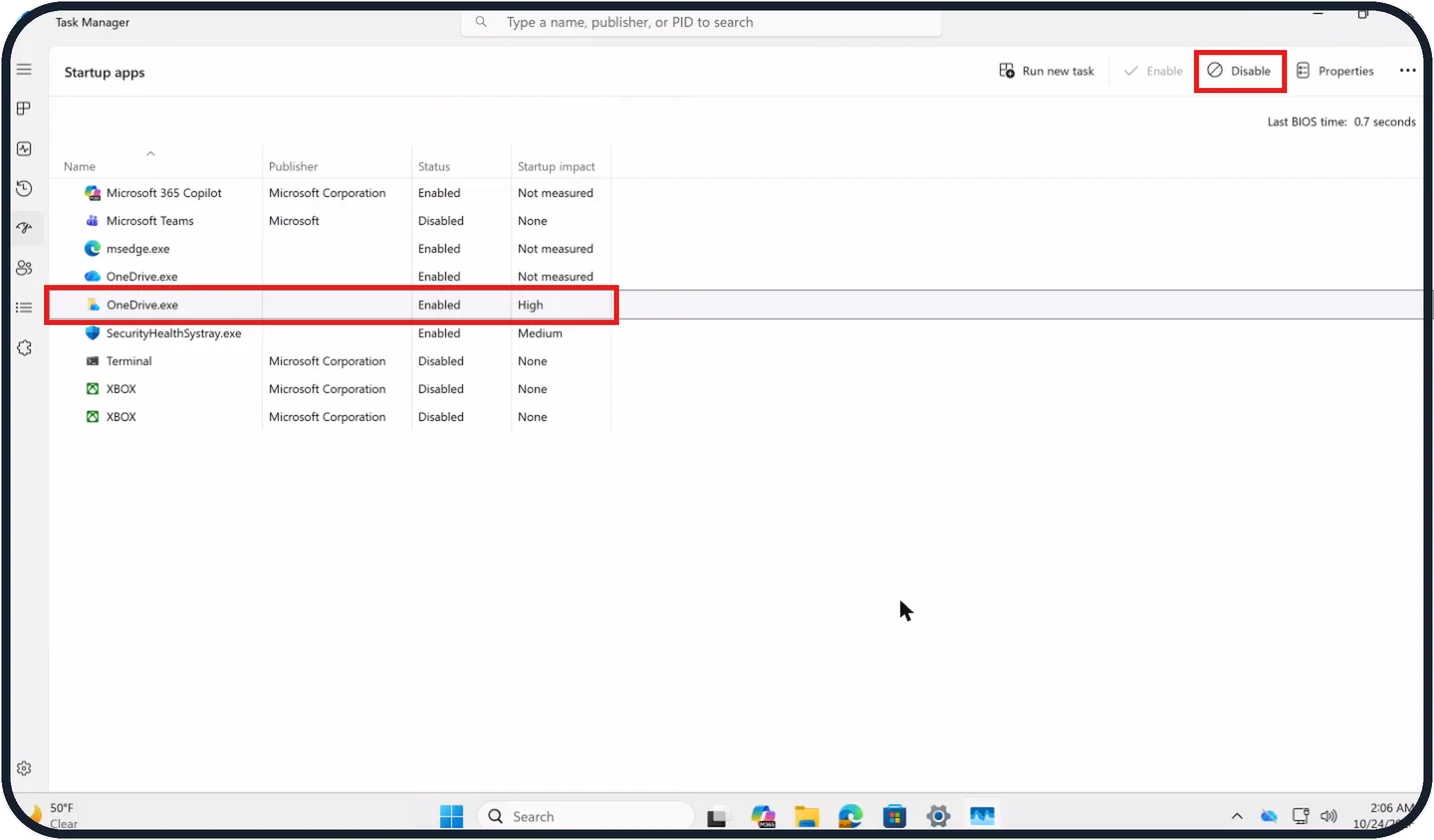Click the Terminal row icon

92,361
